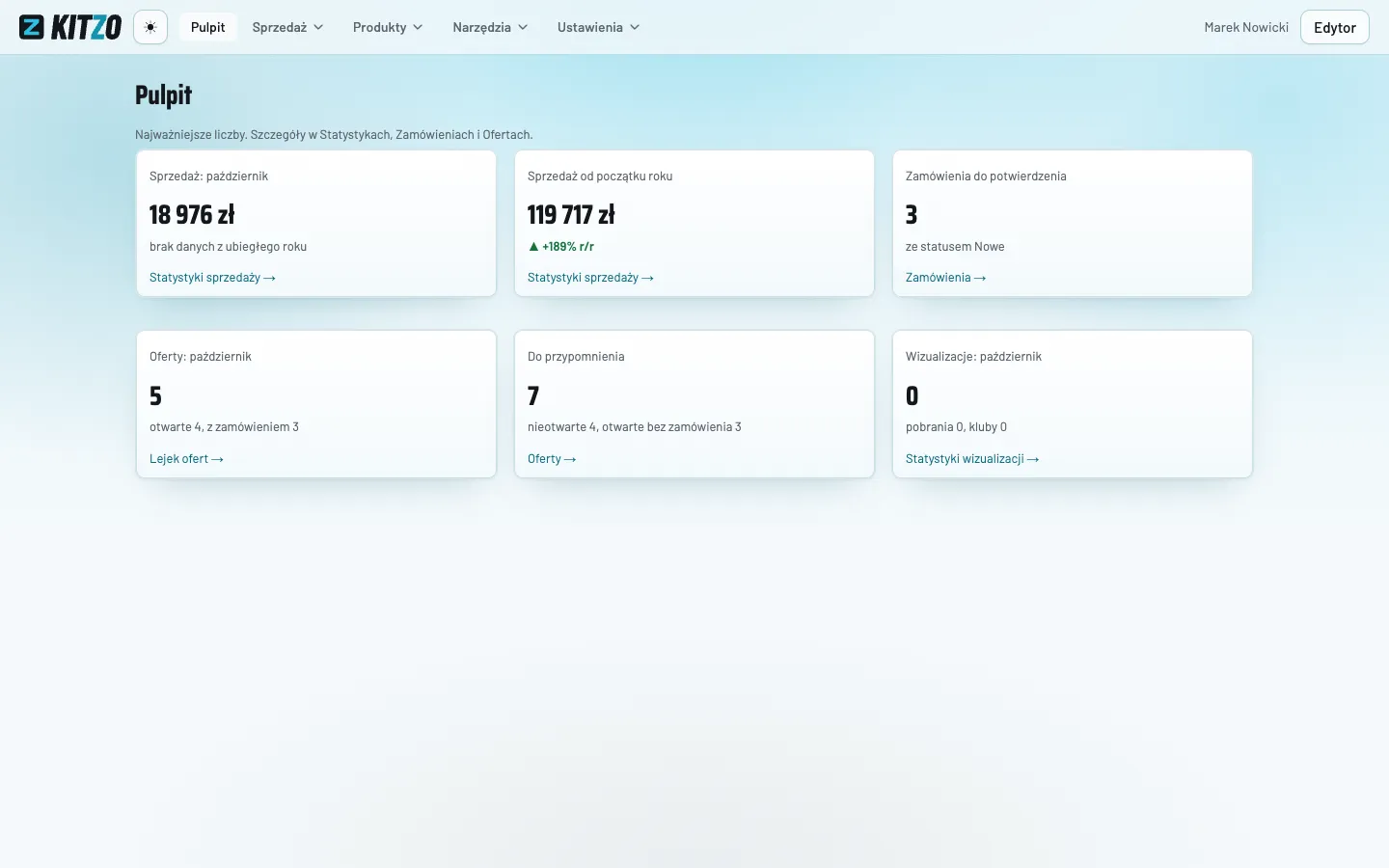
Task: Click the Wizualizacje: październik card title
Action: pos(973,357)
